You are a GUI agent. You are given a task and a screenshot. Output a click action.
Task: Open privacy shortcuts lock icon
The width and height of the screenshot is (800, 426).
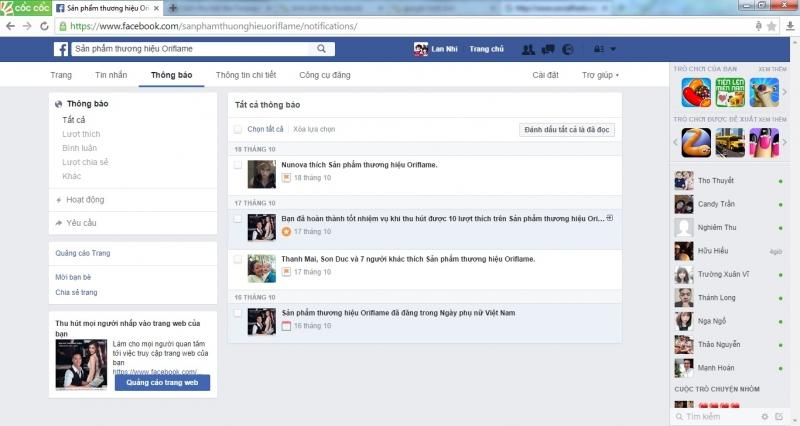pyautogui.click(x=598, y=49)
